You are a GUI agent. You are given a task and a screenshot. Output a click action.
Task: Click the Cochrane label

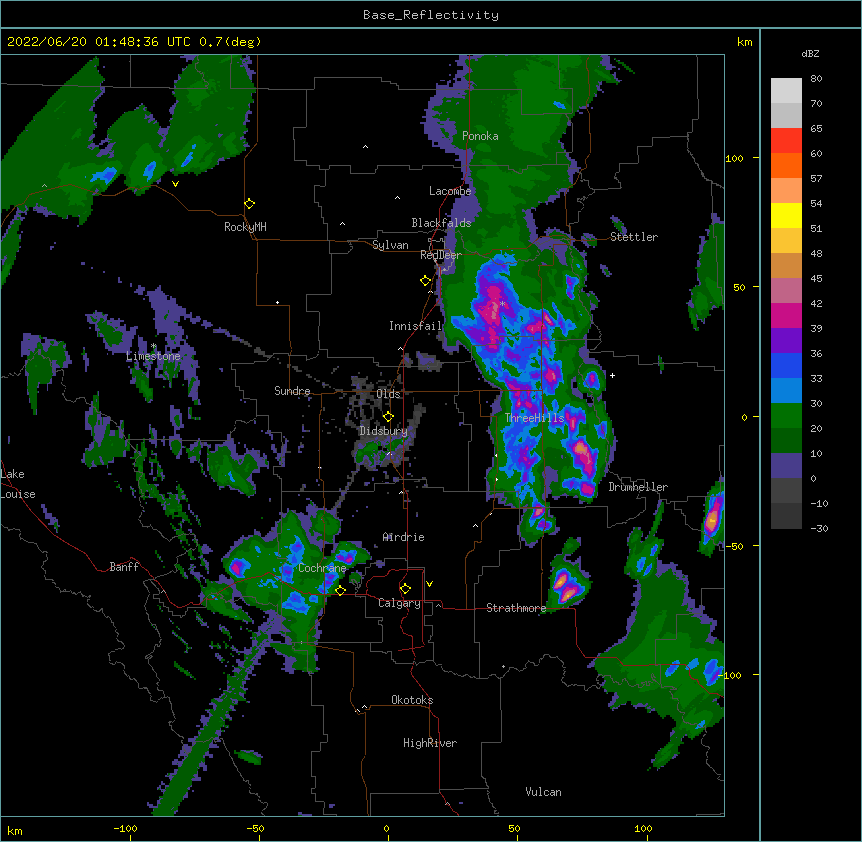pyautogui.click(x=322, y=568)
